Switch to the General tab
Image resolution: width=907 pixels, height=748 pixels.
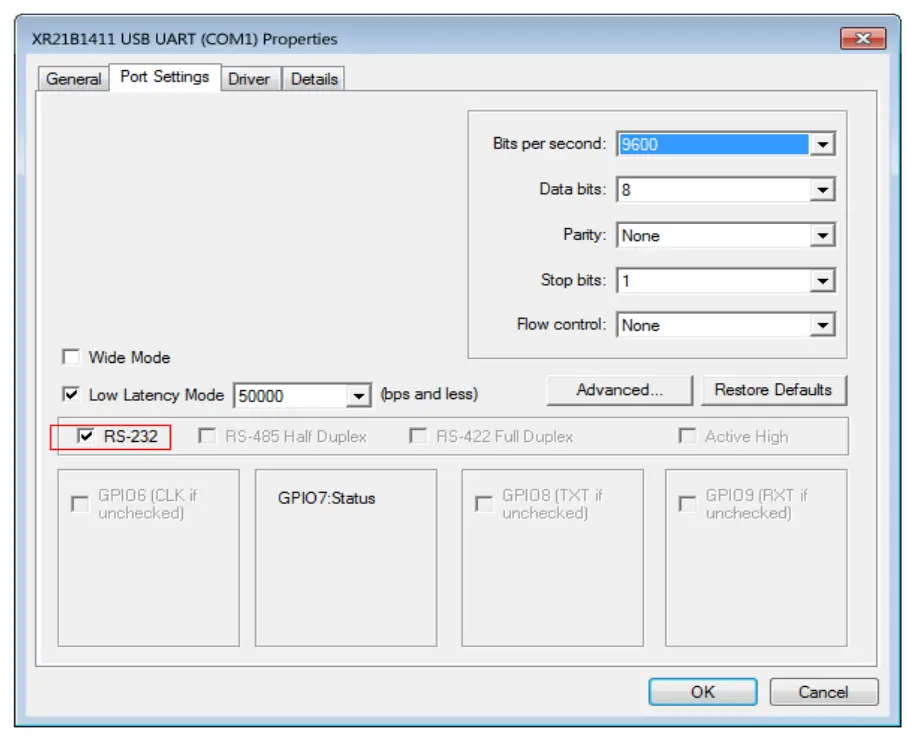72,78
